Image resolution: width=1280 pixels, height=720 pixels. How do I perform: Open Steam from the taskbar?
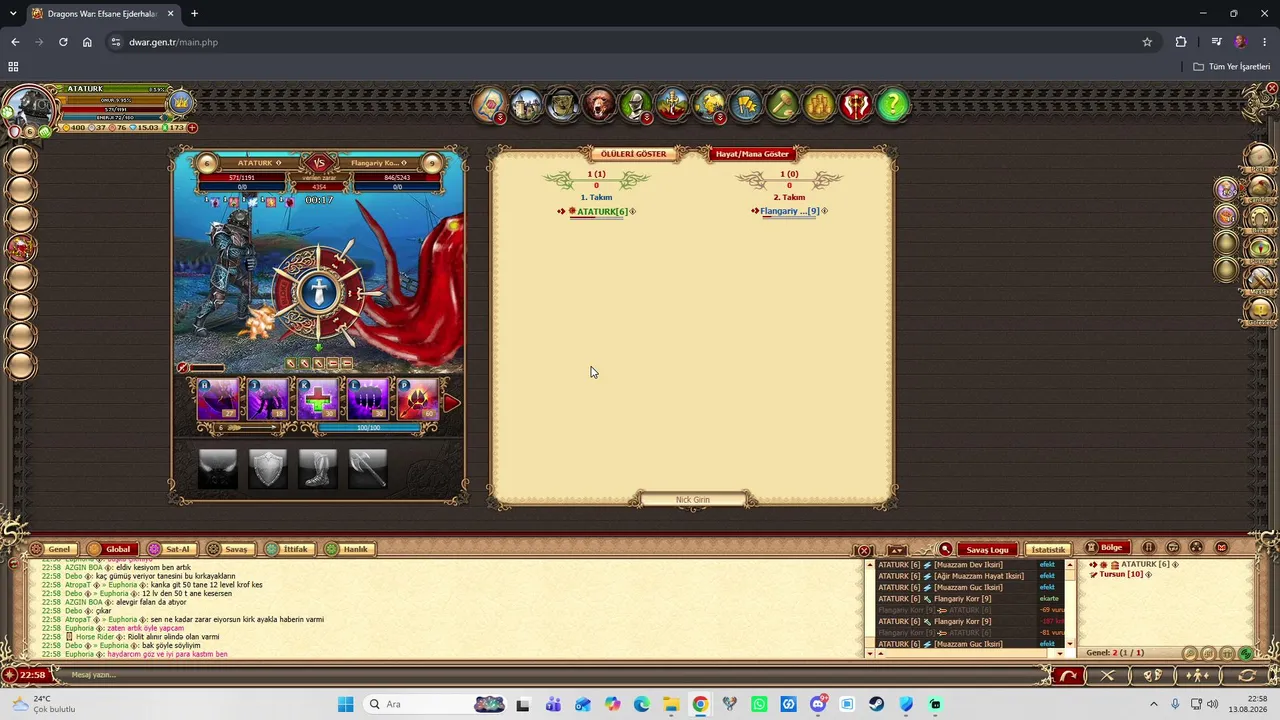(876, 704)
